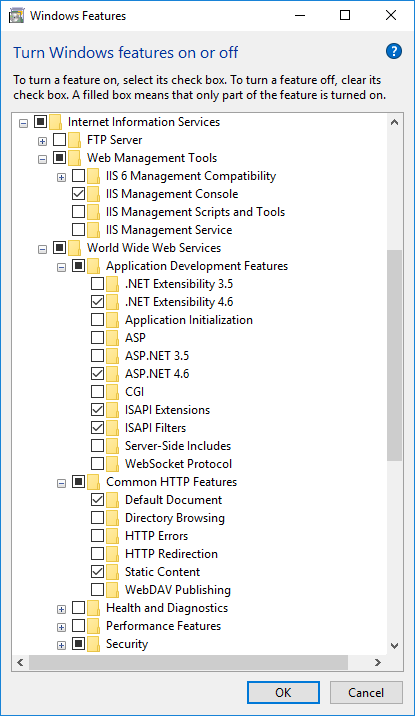Click the Internet Information Services folder icon

point(56,122)
